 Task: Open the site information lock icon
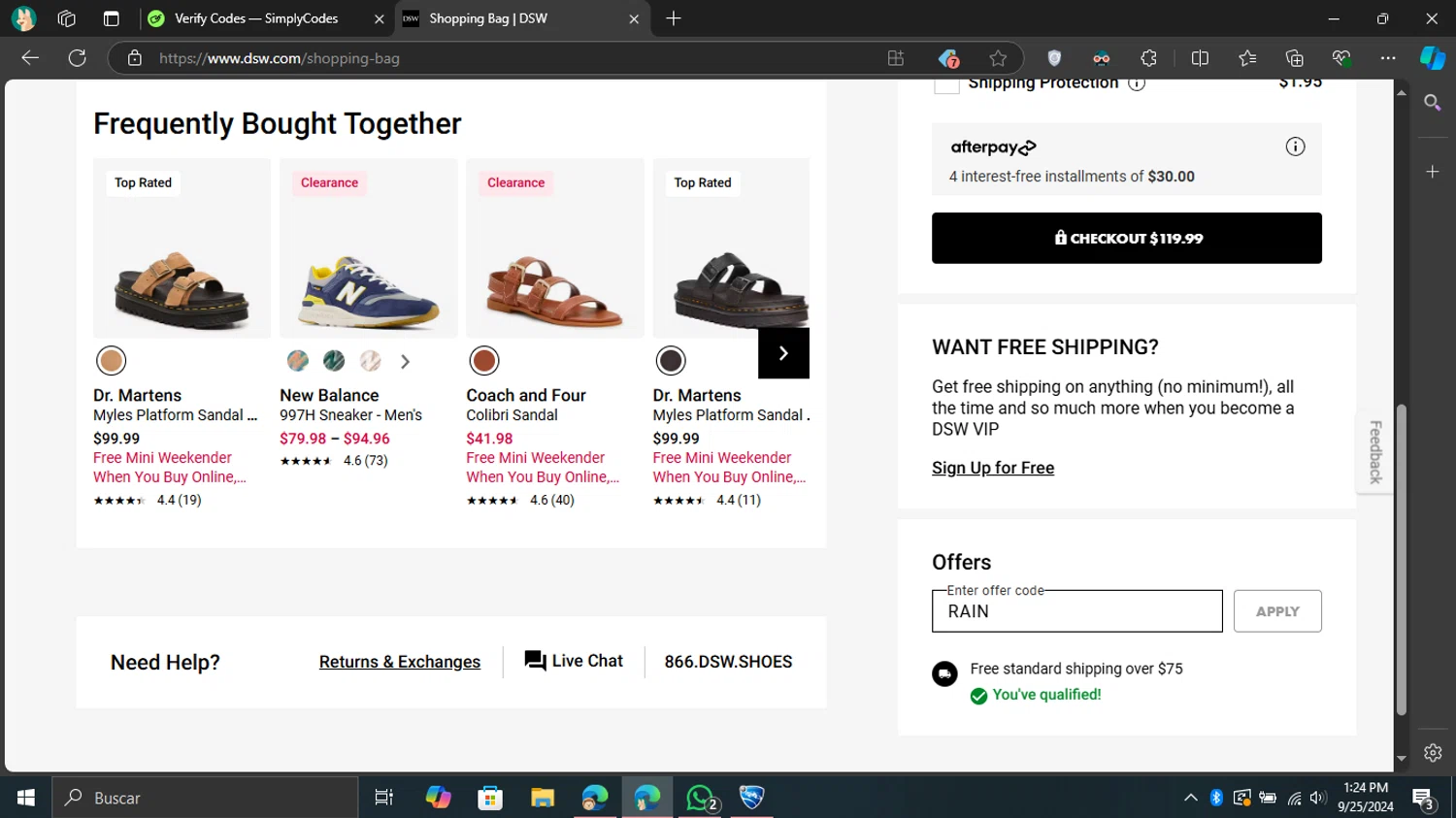pos(135,58)
